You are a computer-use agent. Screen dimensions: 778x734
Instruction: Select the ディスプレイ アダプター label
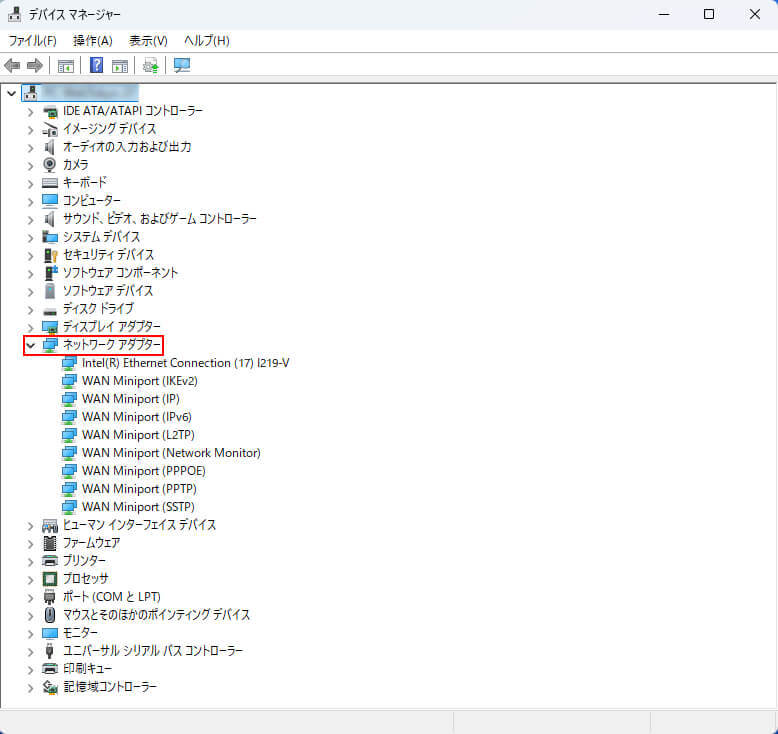coord(112,327)
